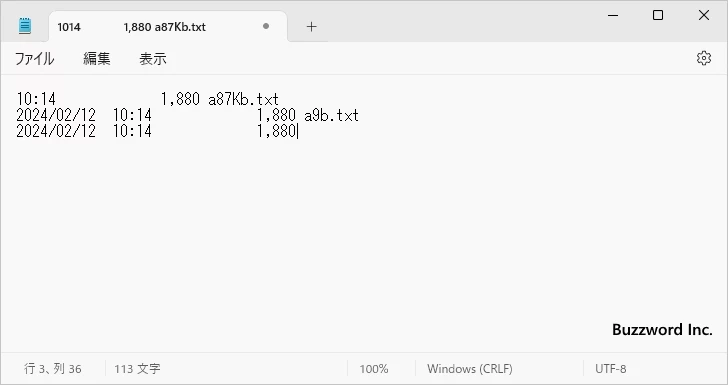This screenshot has height=385, width=728.
Task: Open Notepad settings via gear icon
Action: [x=704, y=58]
